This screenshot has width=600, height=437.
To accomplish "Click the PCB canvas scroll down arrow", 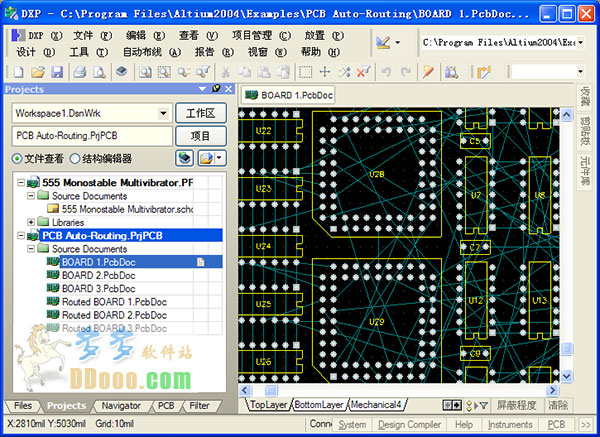I will point(566,376).
